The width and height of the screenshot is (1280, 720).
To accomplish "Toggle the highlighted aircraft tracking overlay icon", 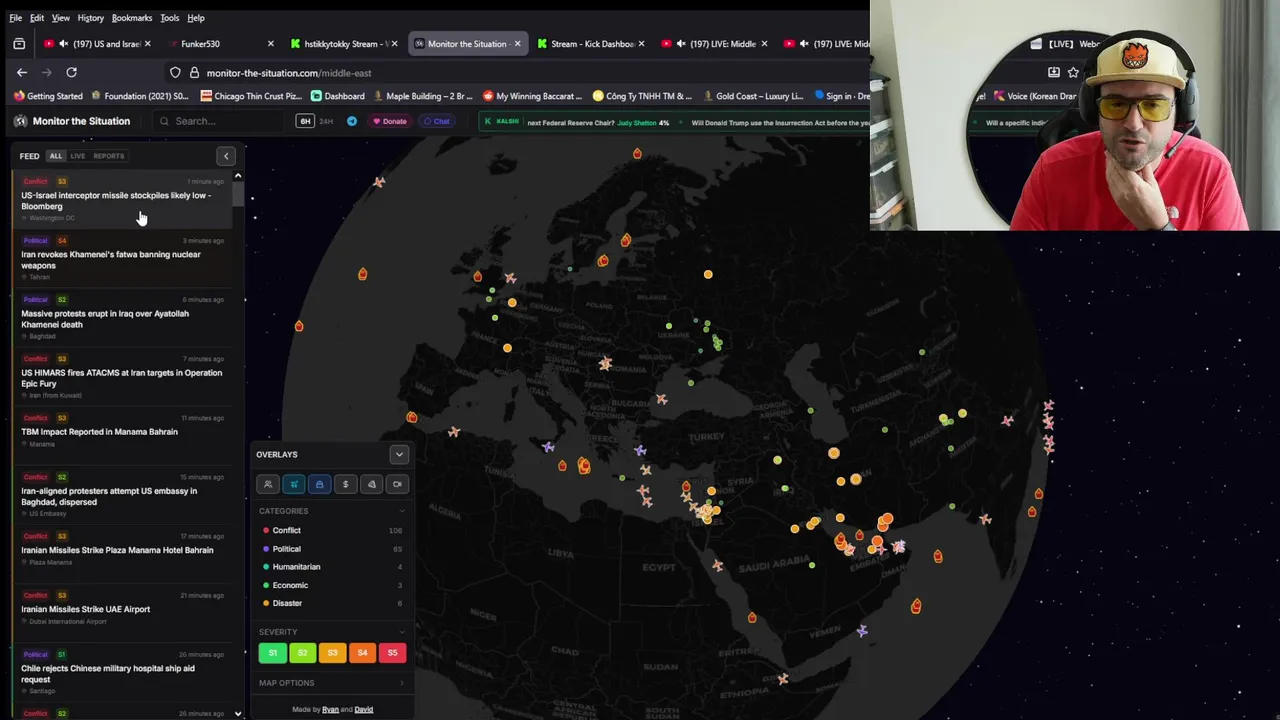I will point(294,484).
